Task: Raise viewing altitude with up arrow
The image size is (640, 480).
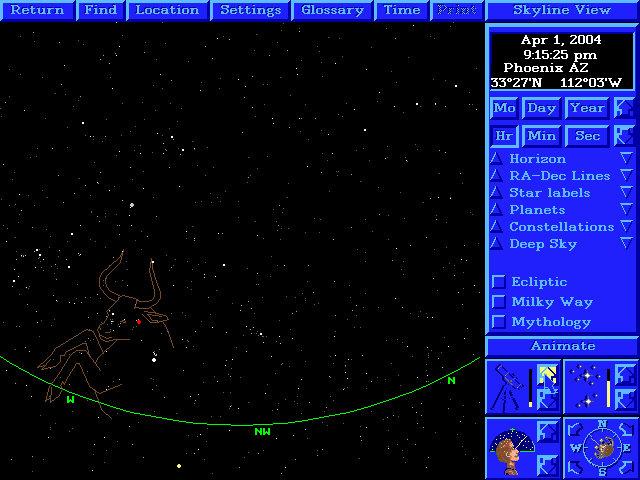Action: [x=547, y=432]
